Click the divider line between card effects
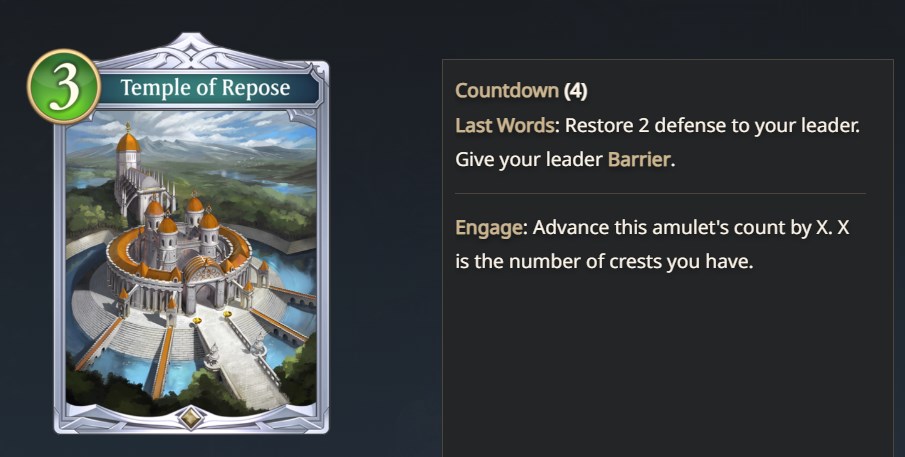Viewport: 905px width, 457px height. coord(660,193)
